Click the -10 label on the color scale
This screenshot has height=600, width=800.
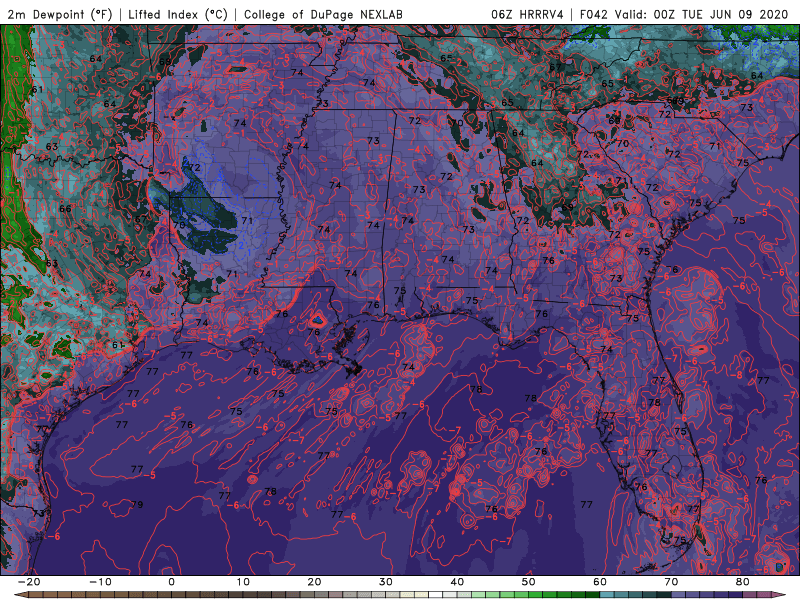100,582
